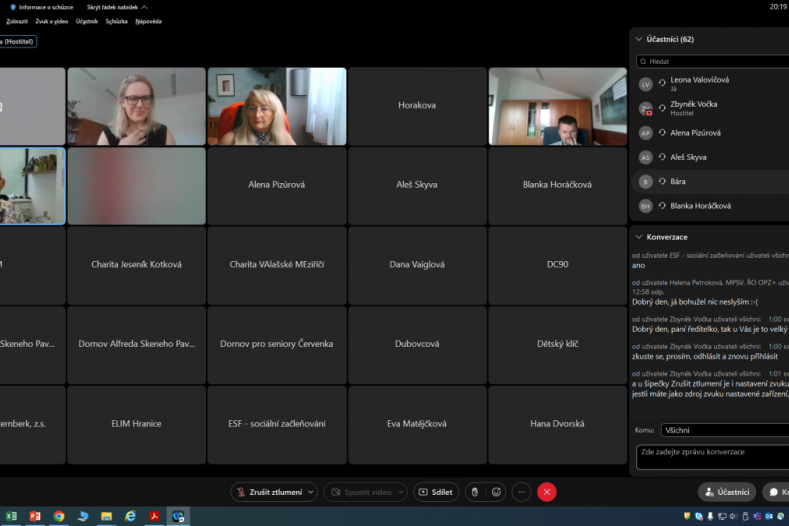
Task: Select the woman in red chair video tile
Action: (277, 106)
